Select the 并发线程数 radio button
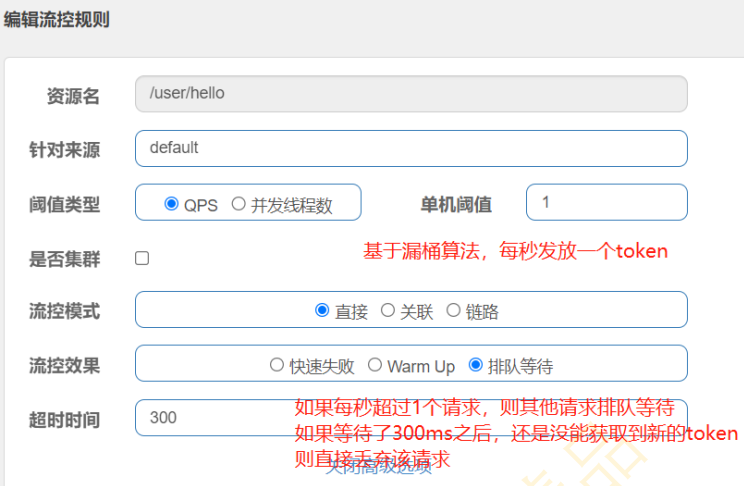The image size is (744, 486). pos(239,204)
